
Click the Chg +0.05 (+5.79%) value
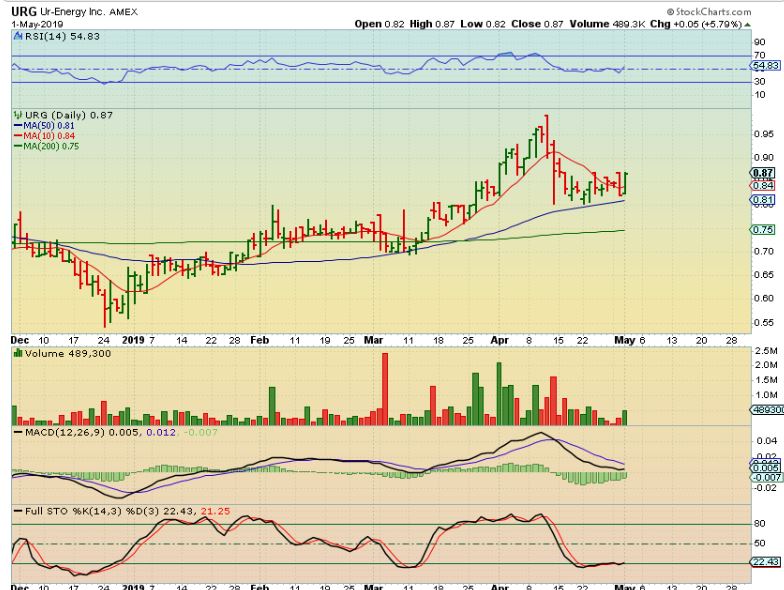coord(738,21)
